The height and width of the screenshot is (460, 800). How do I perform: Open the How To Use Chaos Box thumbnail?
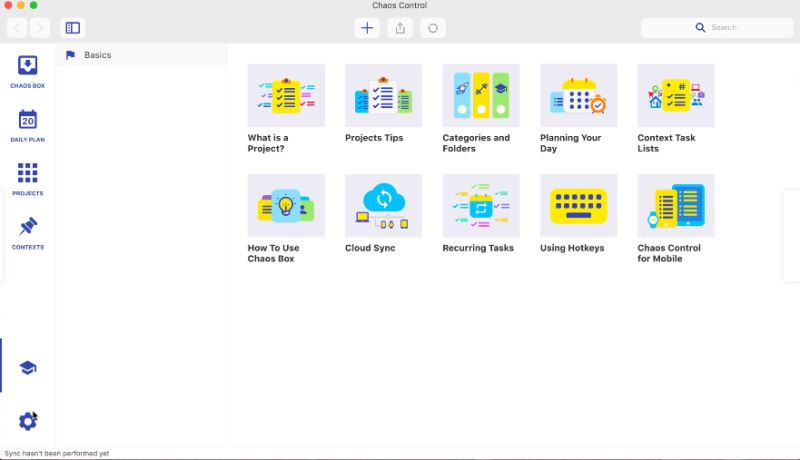pyautogui.click(x=286, y=206)
